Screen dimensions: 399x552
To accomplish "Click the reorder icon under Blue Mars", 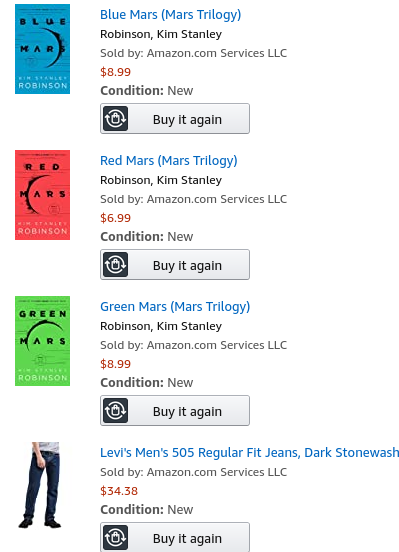I will [x=116, y=119].
